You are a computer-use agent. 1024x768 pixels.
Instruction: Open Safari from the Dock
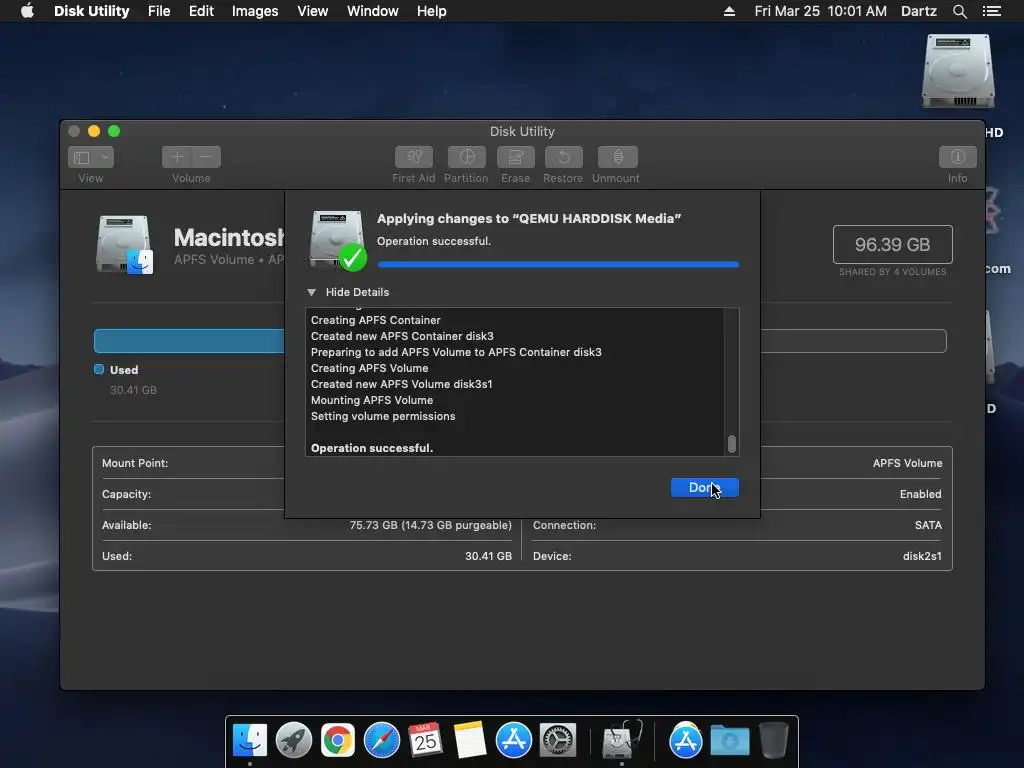click(x=381, y=740)
